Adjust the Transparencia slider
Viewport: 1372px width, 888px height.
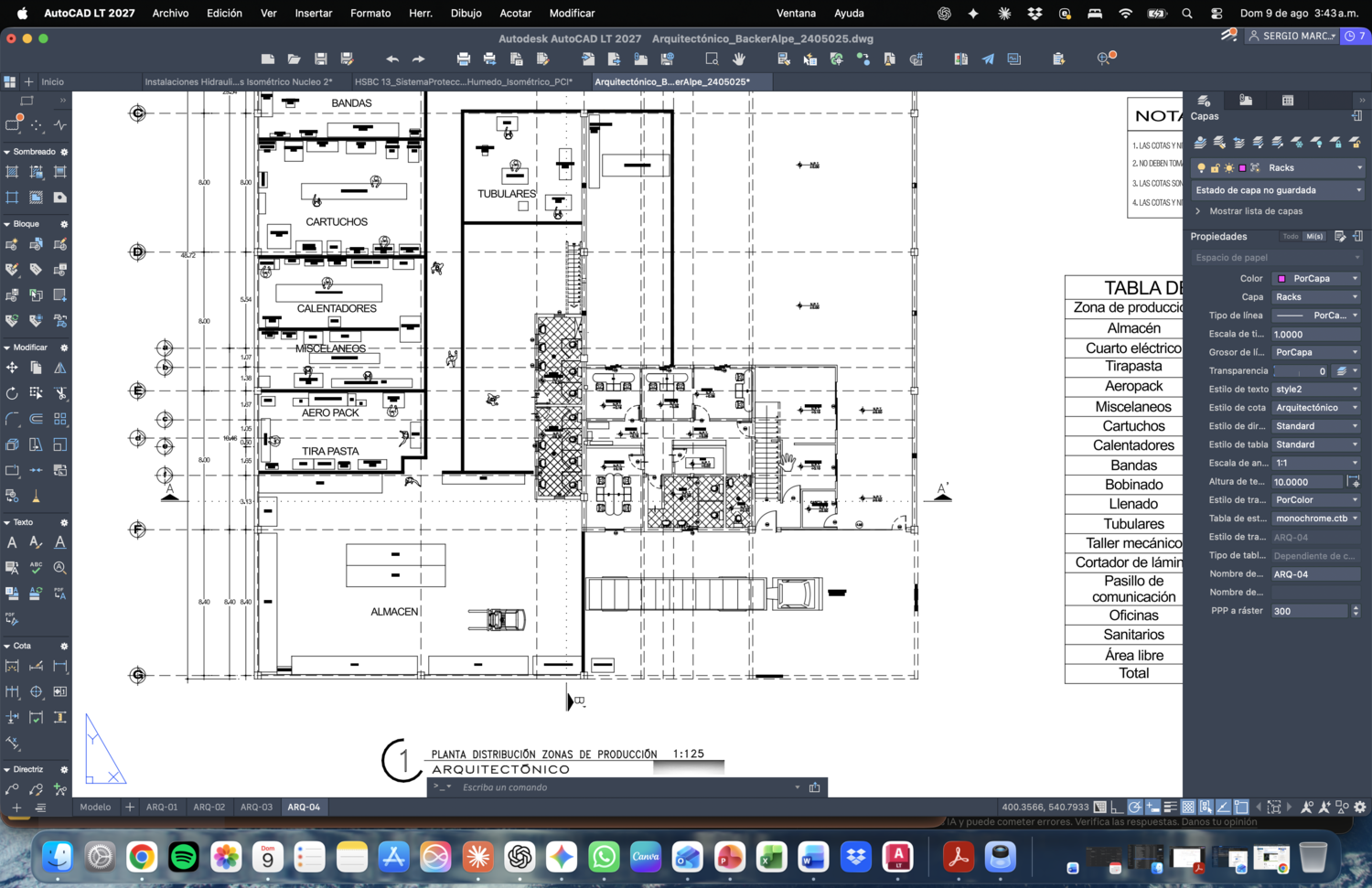[1301, 371]
